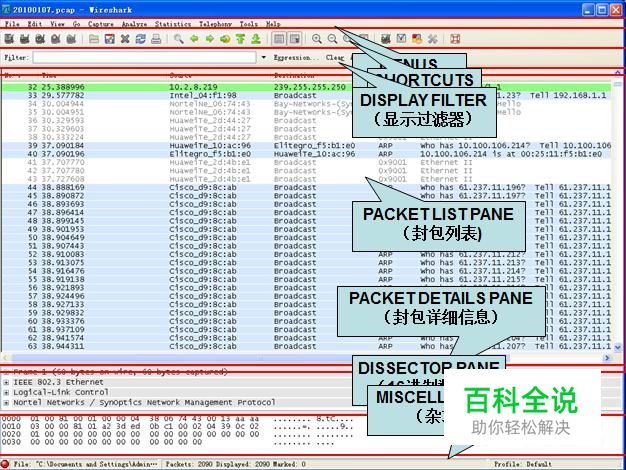Screen dimensions: 626x470
Task: Open the Go menu
Action: pos(76,24)
